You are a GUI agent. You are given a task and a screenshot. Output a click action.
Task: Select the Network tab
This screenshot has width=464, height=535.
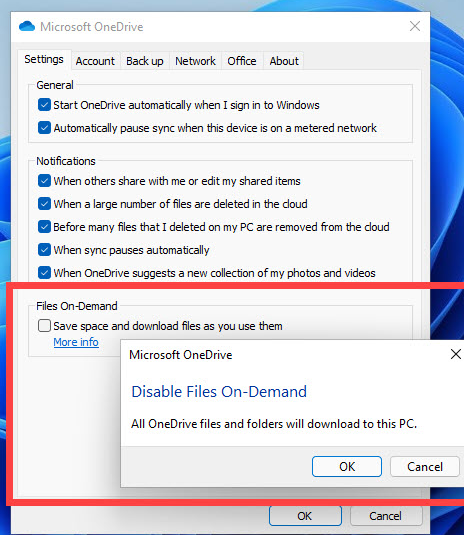[195, 61]
